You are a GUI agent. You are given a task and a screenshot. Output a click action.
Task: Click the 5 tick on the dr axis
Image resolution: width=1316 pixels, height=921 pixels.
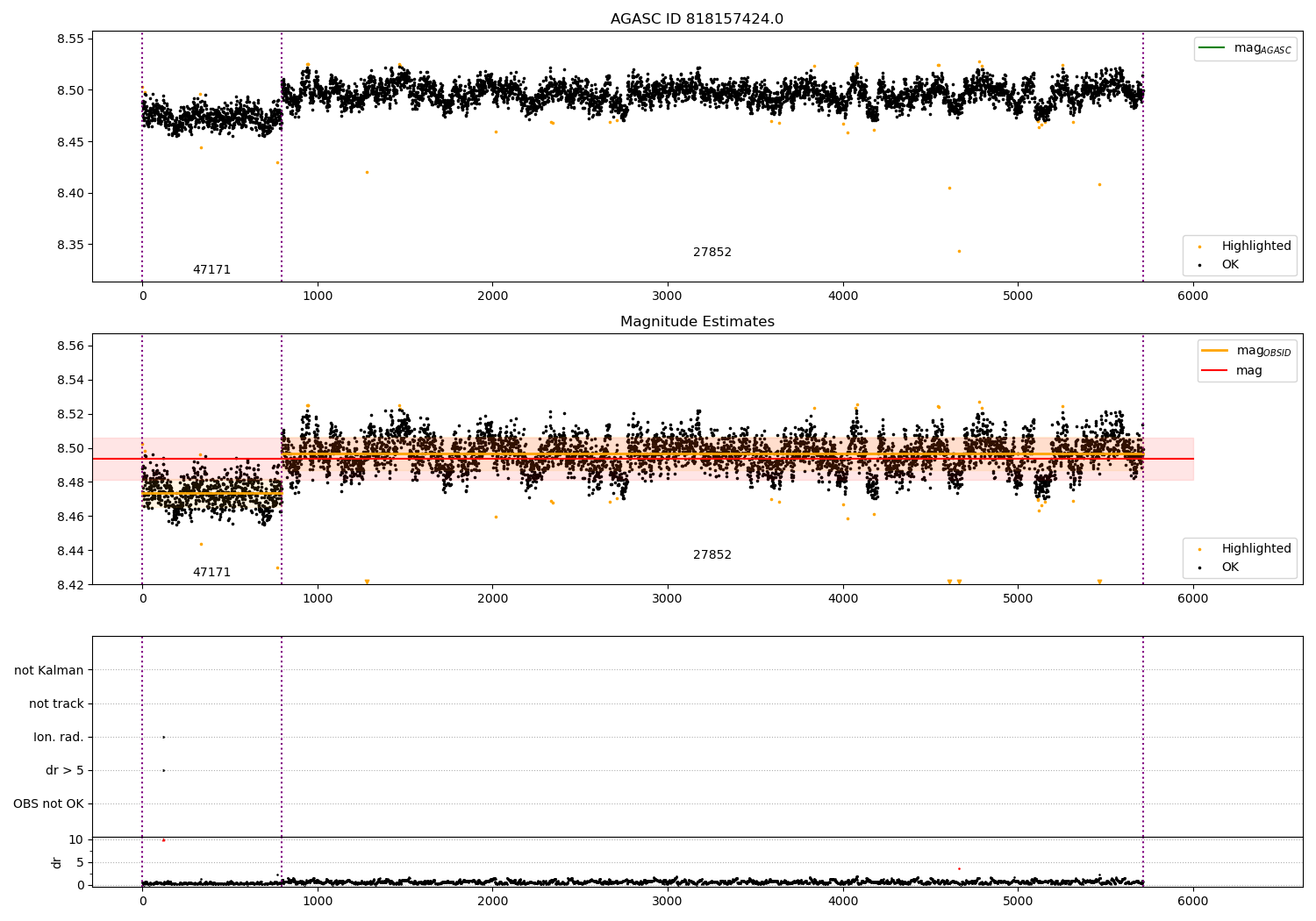80,863
